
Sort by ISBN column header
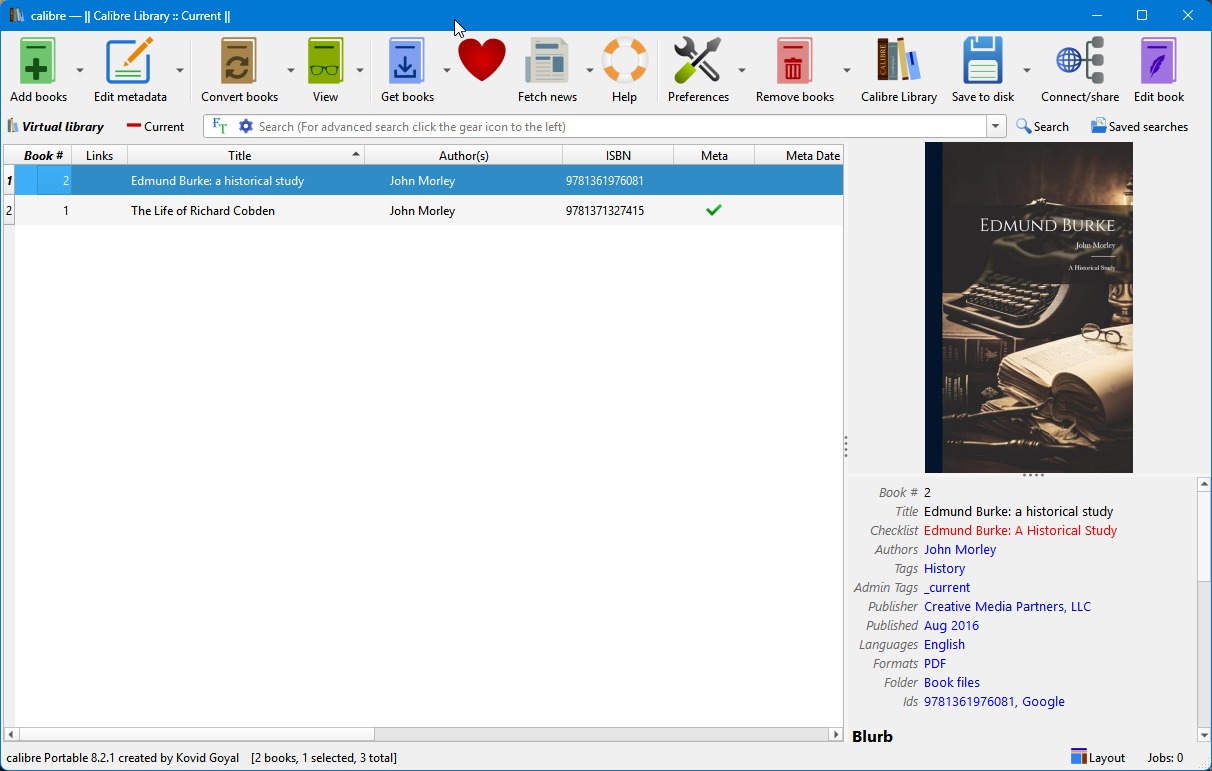coord(618,155)
